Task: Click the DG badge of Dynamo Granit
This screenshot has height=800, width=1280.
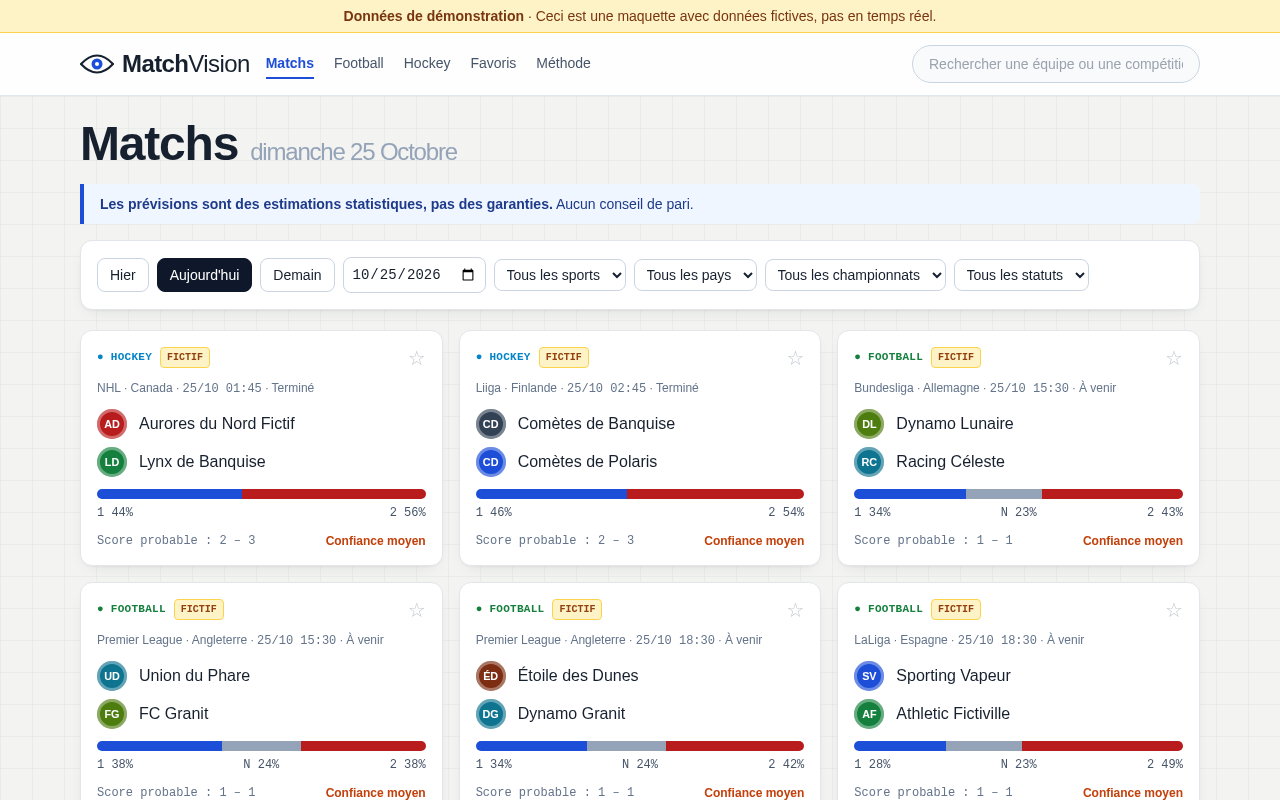Action: point(491,714)
